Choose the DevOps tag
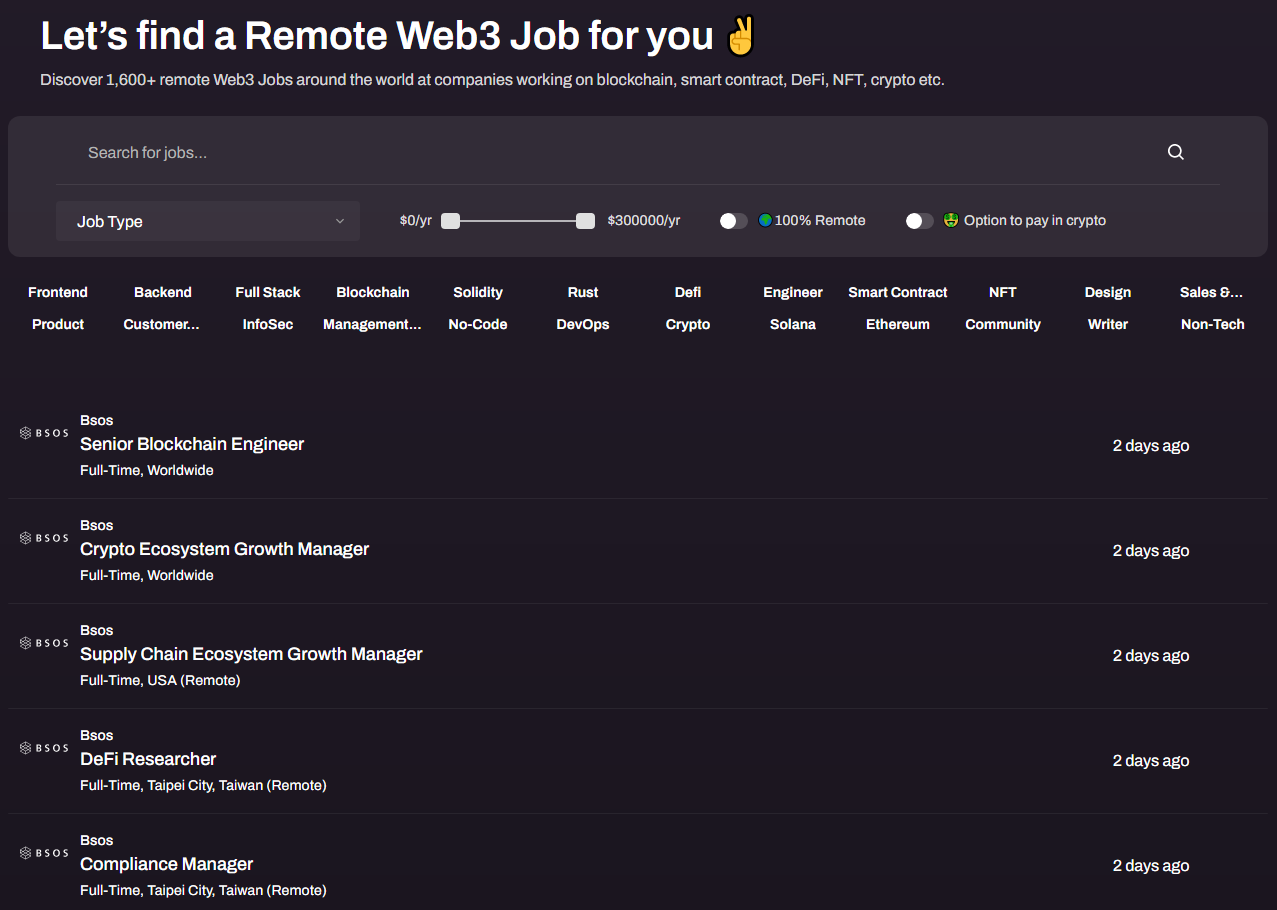 [583, 324]
